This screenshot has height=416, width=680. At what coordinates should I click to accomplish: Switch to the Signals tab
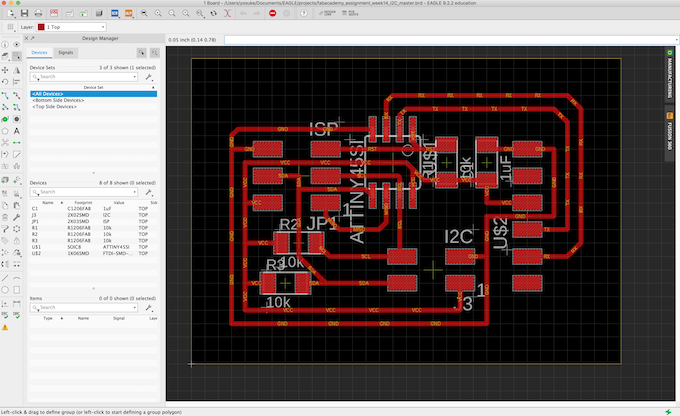(x=66, y=51)
